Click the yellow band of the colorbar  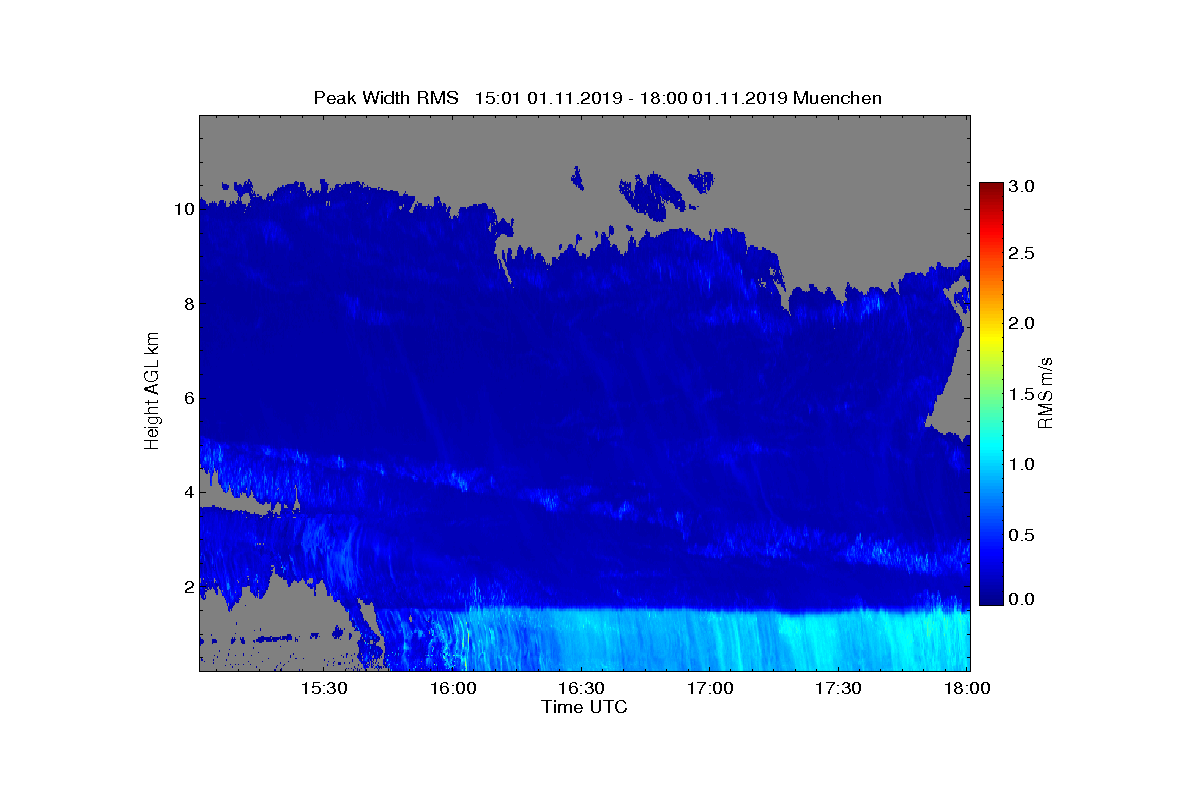click(991, 337)
